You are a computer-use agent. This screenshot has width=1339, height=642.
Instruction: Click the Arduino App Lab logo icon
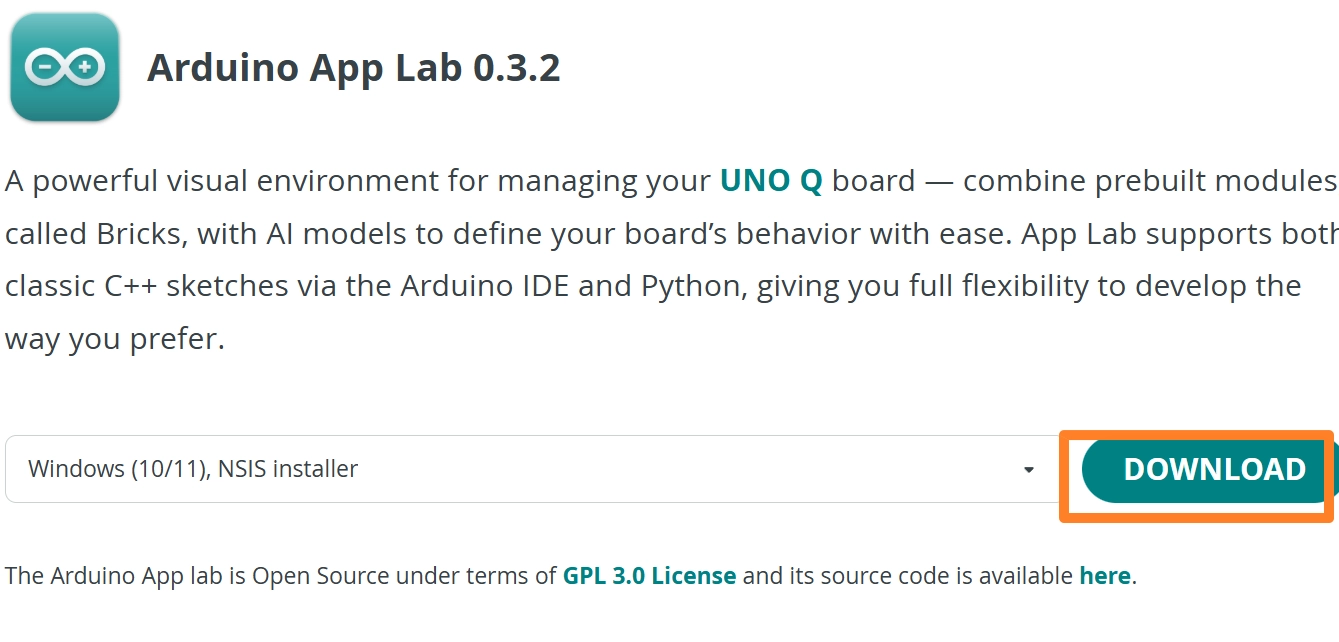tap(65, 68)
